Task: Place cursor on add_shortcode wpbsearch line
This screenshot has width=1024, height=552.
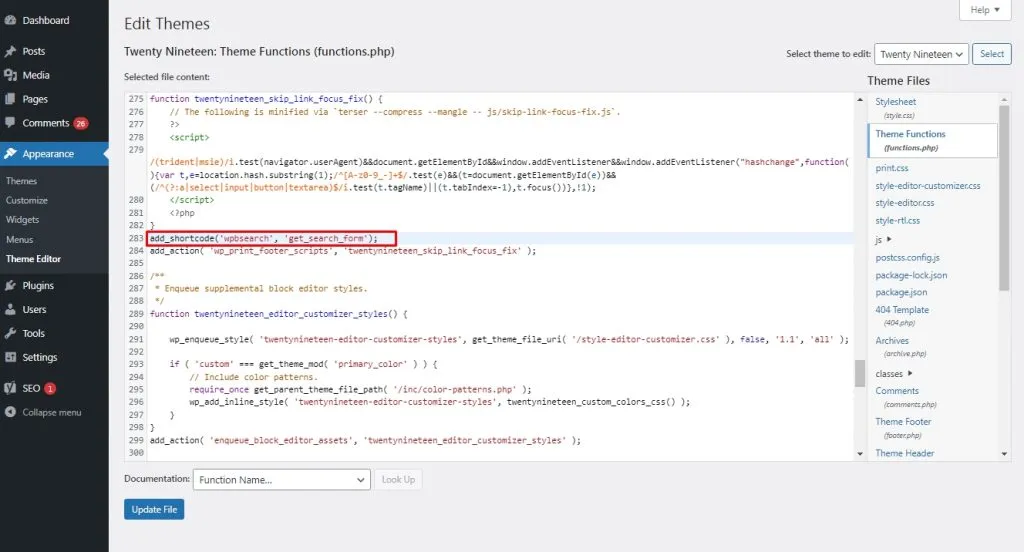Action: point(264,238)
